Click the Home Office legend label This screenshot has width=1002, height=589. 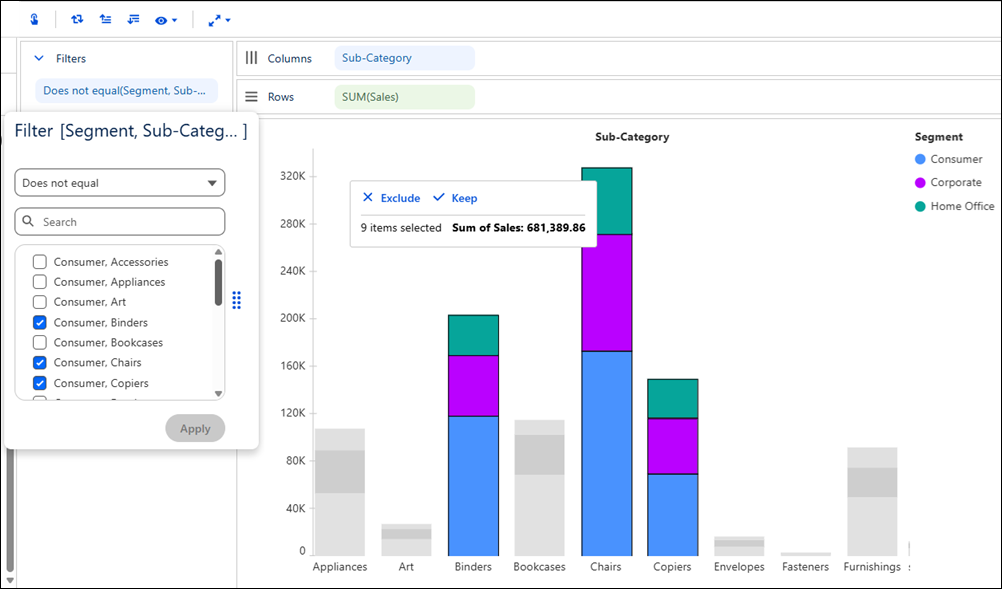(x=962, y=206)
